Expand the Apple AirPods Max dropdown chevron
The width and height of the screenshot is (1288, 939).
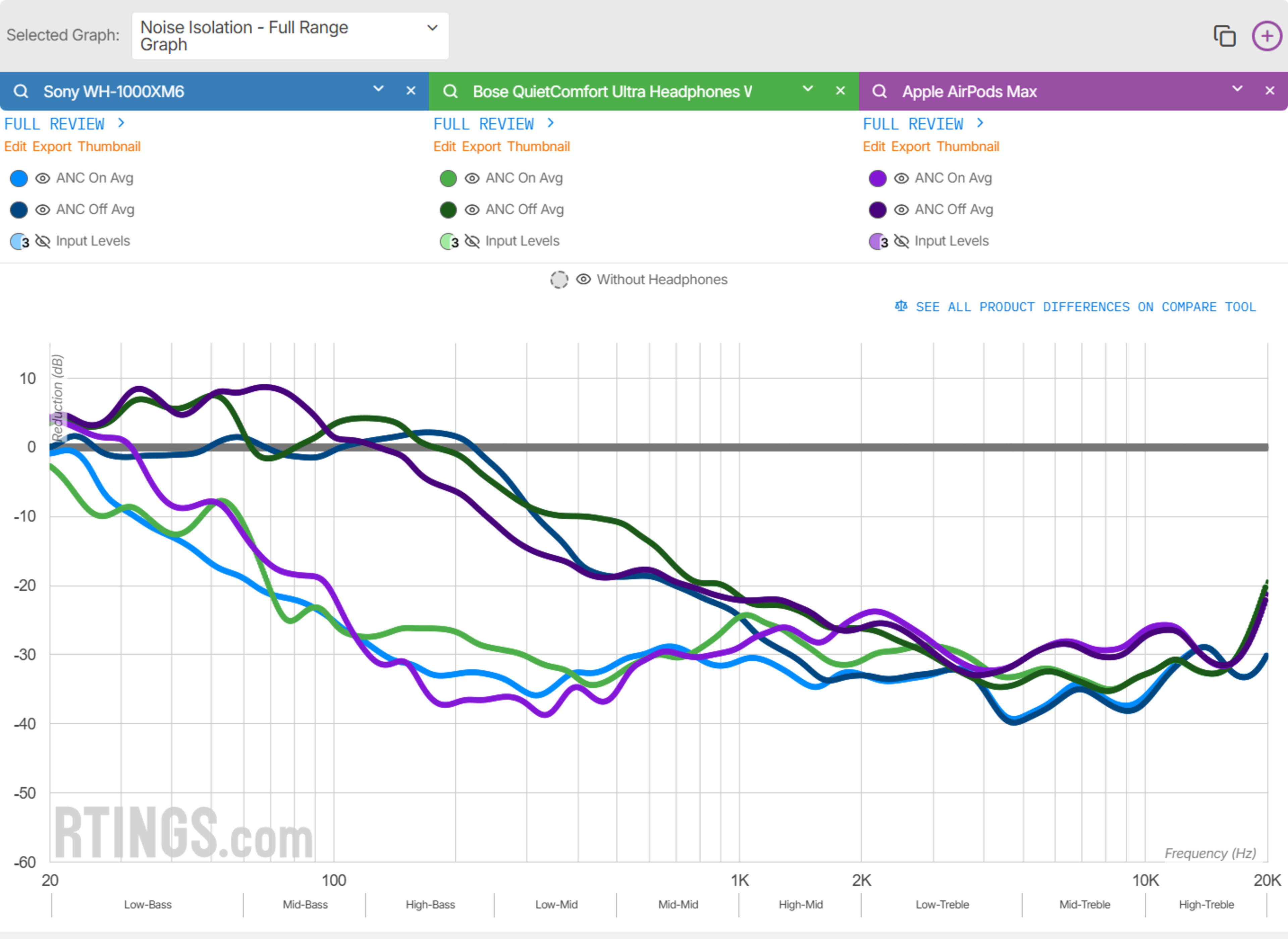point(1237,89)
